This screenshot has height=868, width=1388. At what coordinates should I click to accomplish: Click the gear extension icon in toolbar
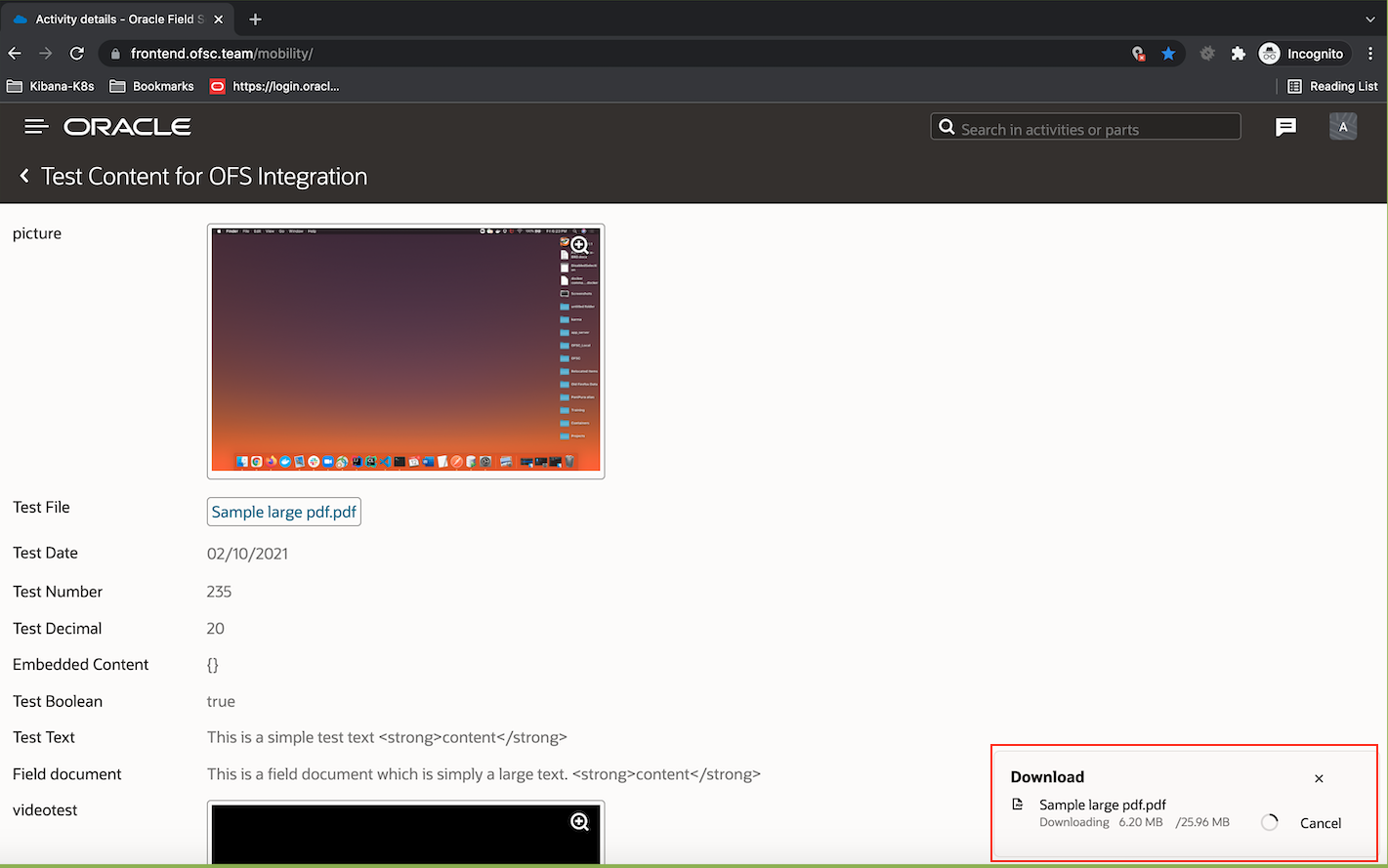click(1207, 54)
